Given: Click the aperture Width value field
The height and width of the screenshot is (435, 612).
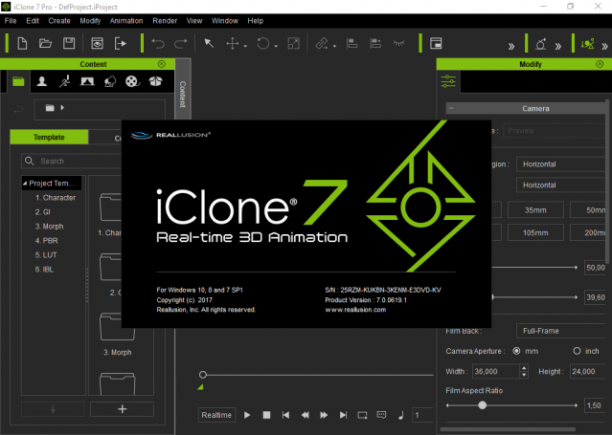Looking at the screenshot, I should click(x=495, y=371).
